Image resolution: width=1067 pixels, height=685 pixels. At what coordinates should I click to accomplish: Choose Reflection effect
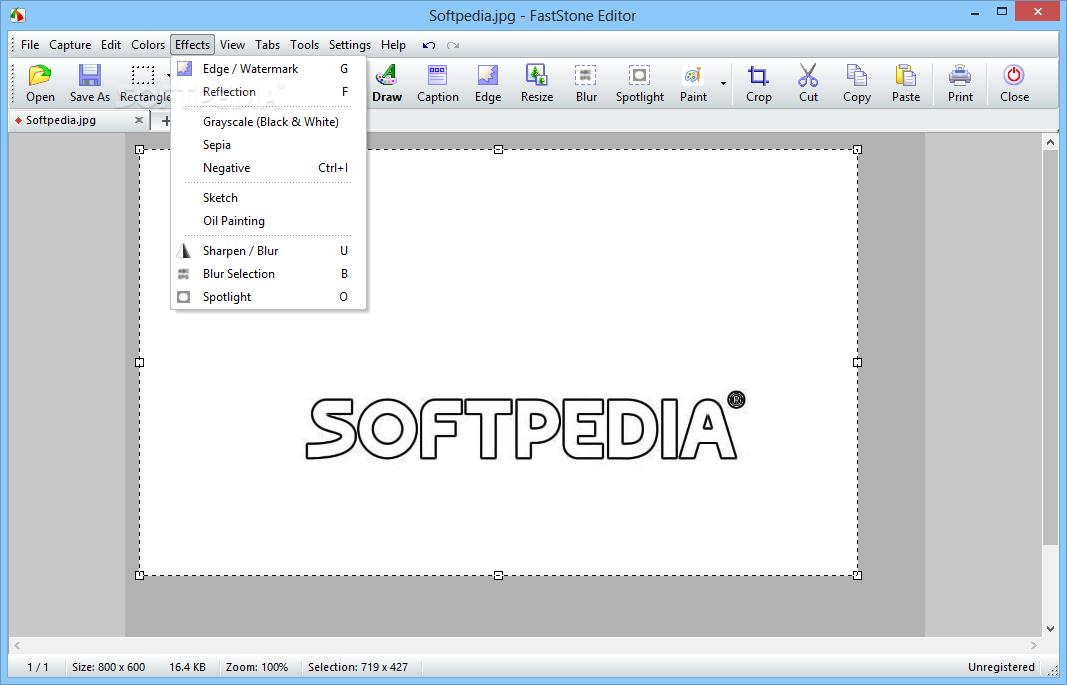(268, 92)
